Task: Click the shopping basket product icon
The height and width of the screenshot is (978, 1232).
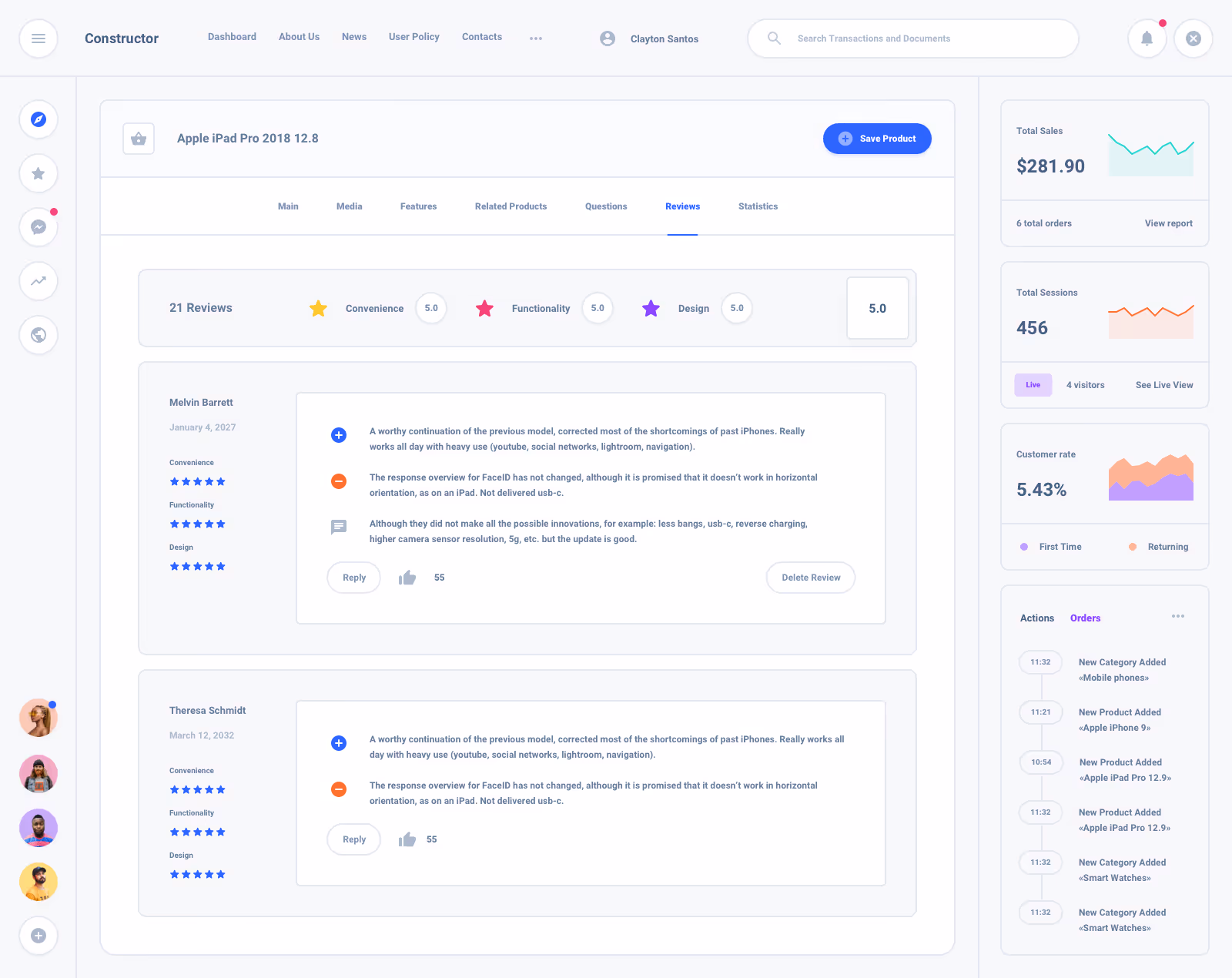Action: click(139, 139)
